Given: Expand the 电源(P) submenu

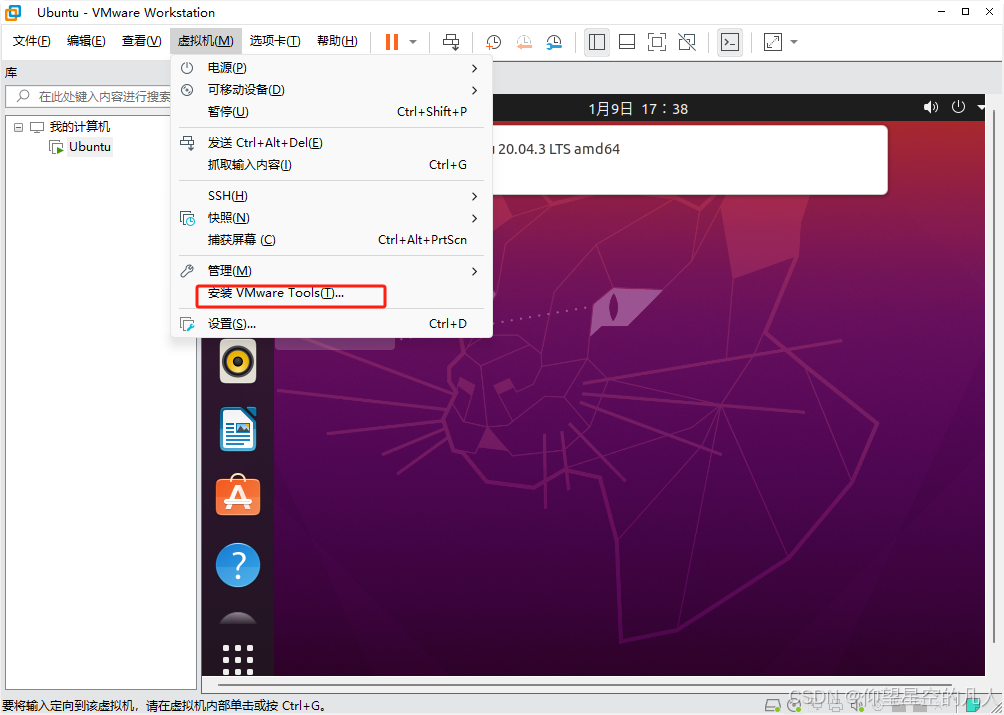Looking at the screenshot, I should [331, 68].
